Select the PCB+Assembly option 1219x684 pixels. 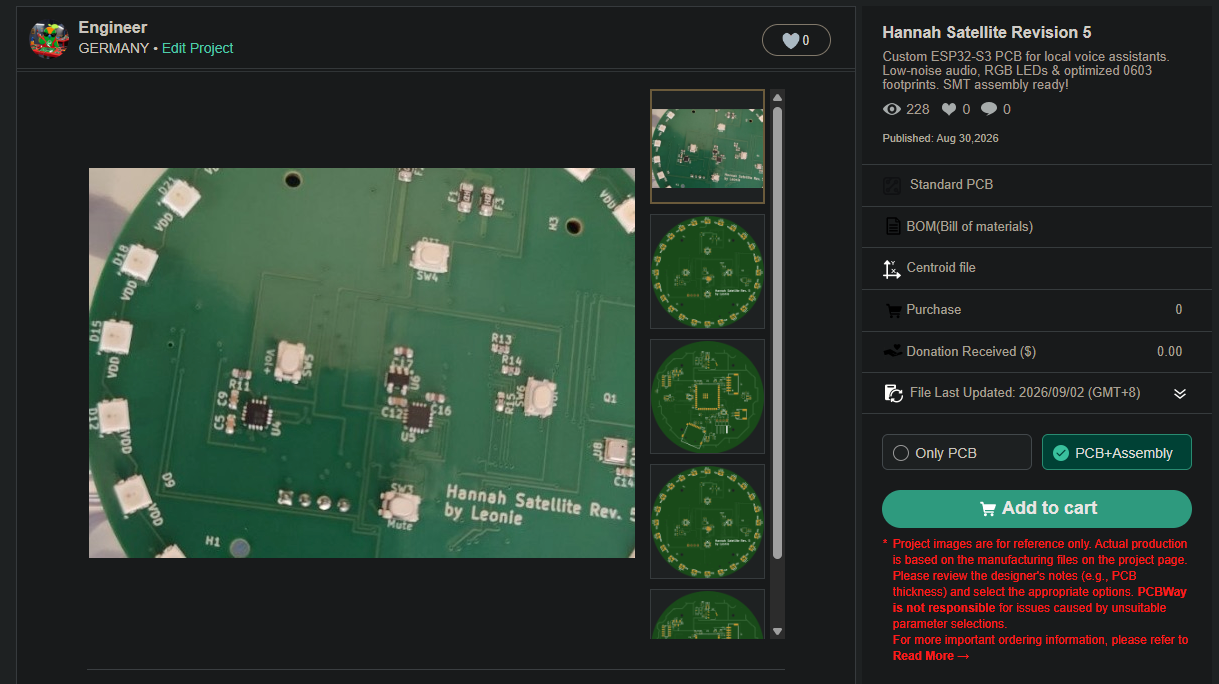[1116, 452]
